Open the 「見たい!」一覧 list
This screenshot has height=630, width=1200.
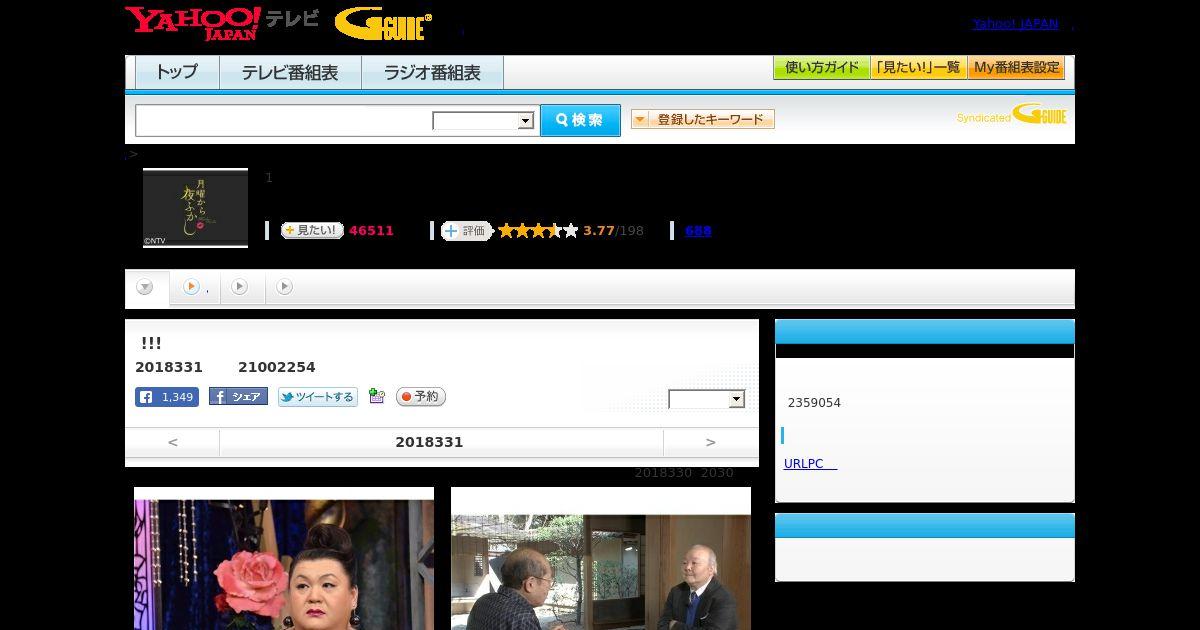click(x=919, y=68)
